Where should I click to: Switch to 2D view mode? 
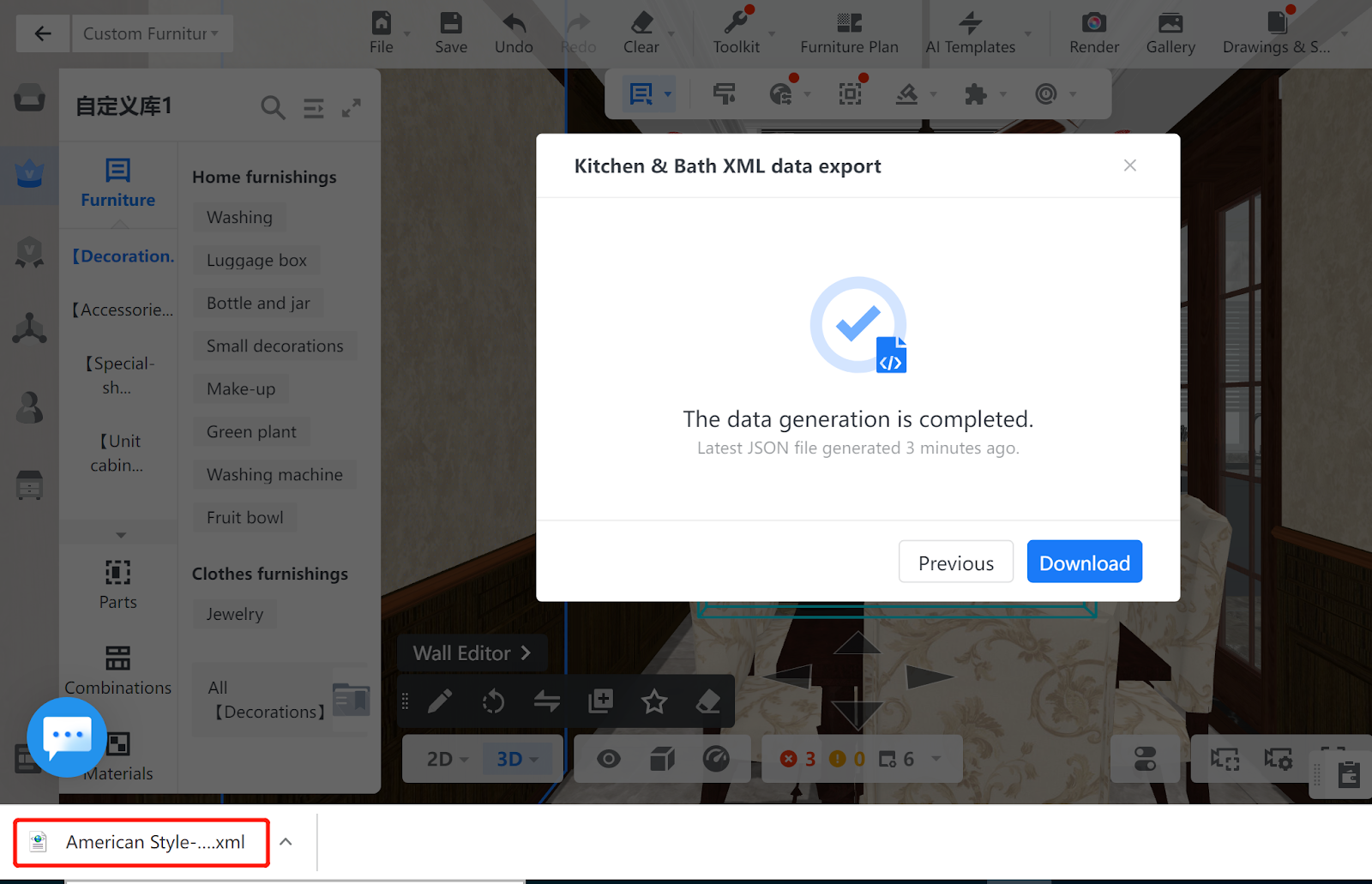click(440, 759)
